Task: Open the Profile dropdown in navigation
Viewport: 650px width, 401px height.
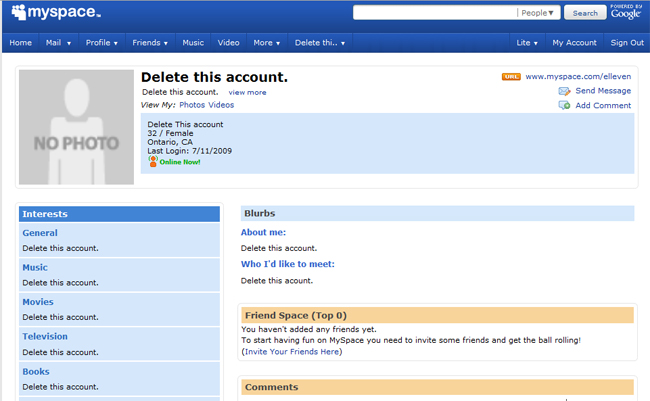Action: point(102,43)
